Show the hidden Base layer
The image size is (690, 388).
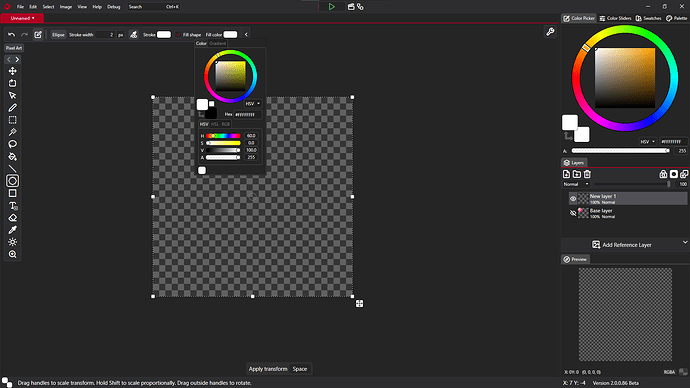pyautogui.click(x=573, y=213)
